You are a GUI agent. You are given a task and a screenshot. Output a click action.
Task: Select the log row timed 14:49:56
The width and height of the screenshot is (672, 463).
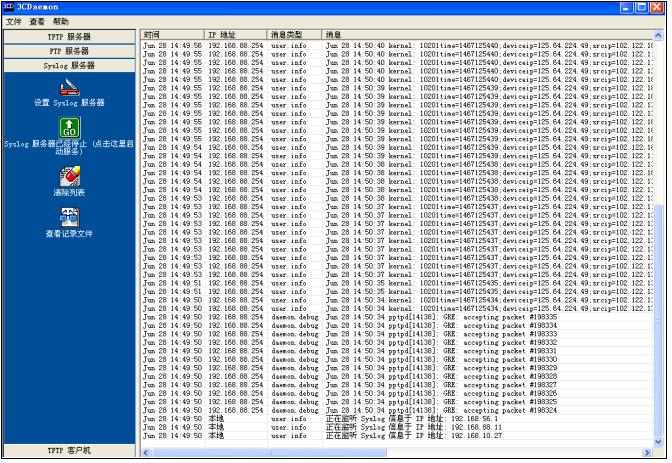point(397,45)
